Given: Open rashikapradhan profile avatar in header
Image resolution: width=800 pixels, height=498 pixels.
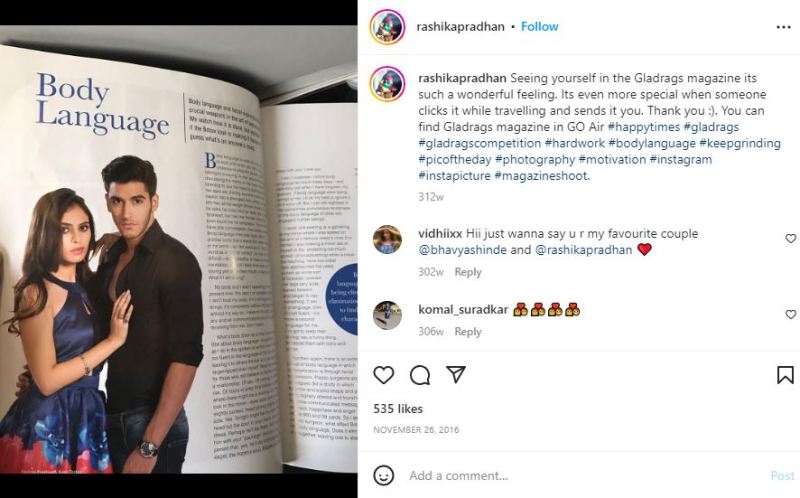Looking at the screenshot, I should [387, 27].
